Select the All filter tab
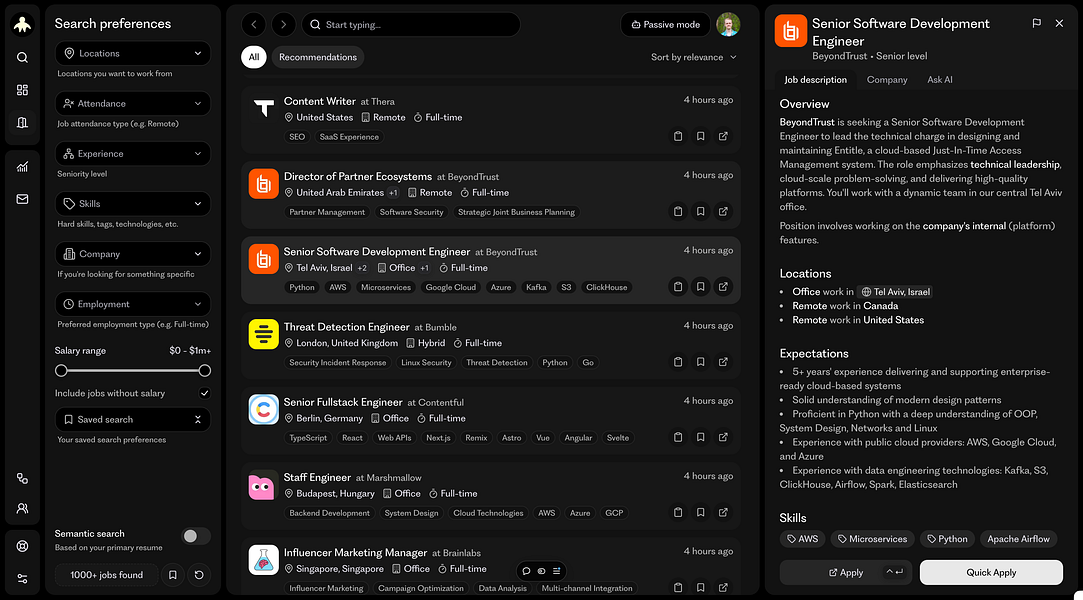 [x=254, y=57]
